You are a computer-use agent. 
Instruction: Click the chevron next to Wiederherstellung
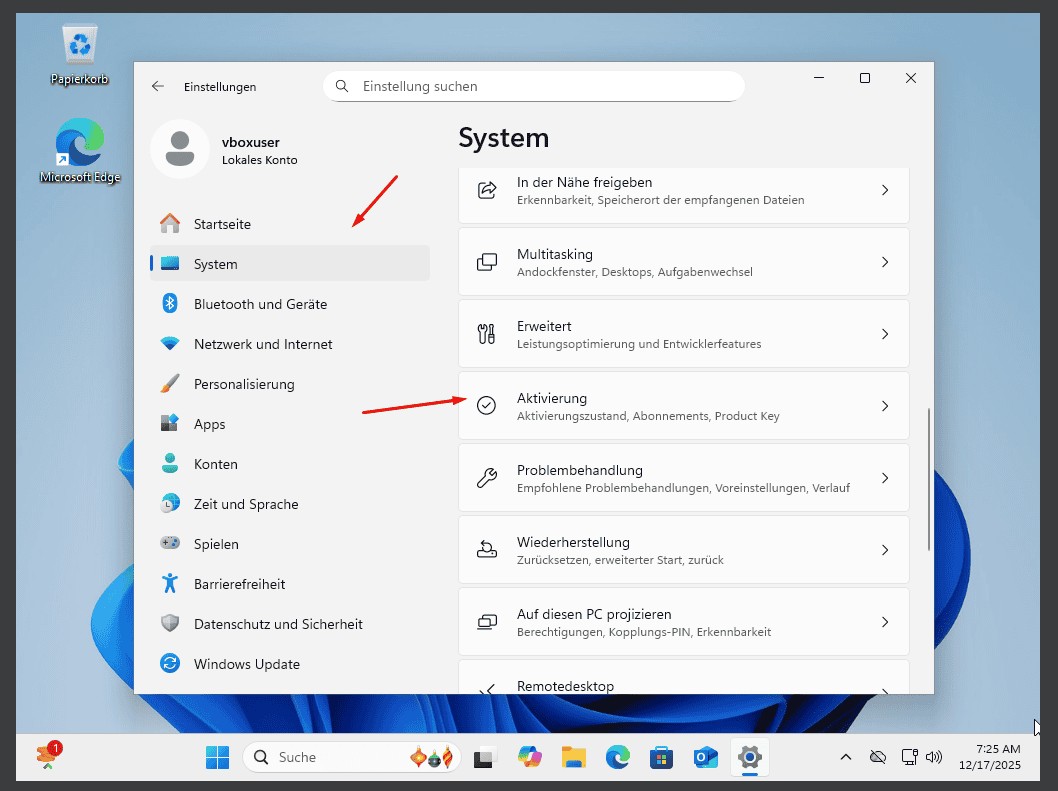click(884, 550)
